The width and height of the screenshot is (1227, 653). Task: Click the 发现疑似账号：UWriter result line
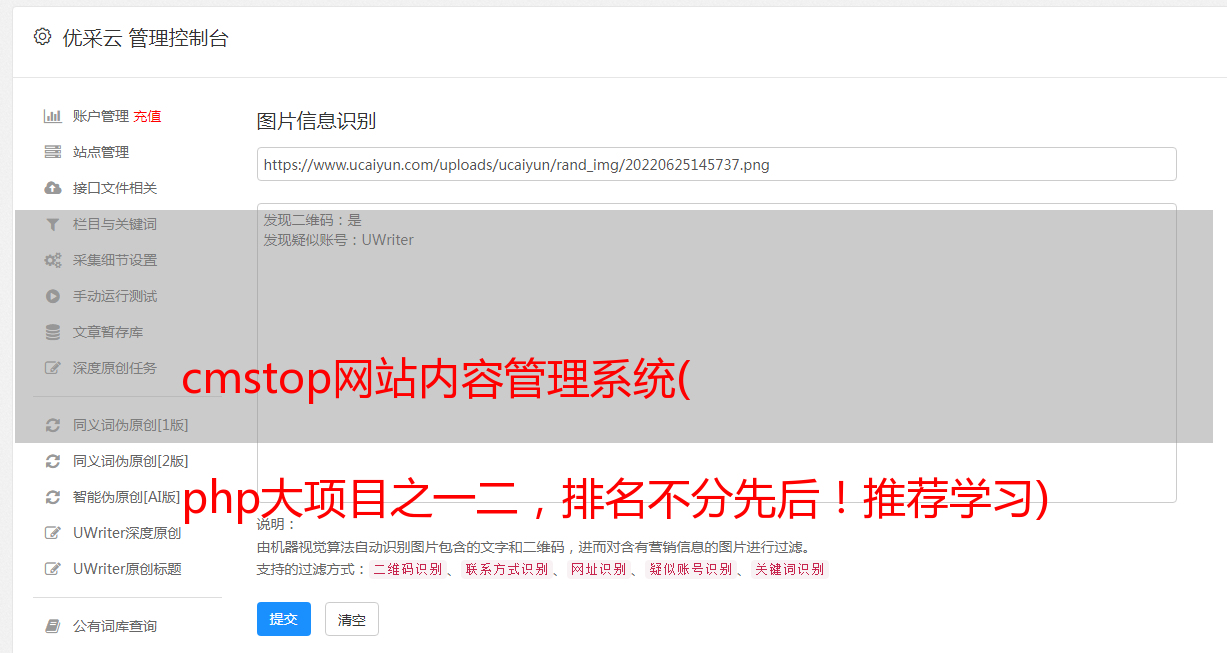pyautogui.click(x=339, y=240)
